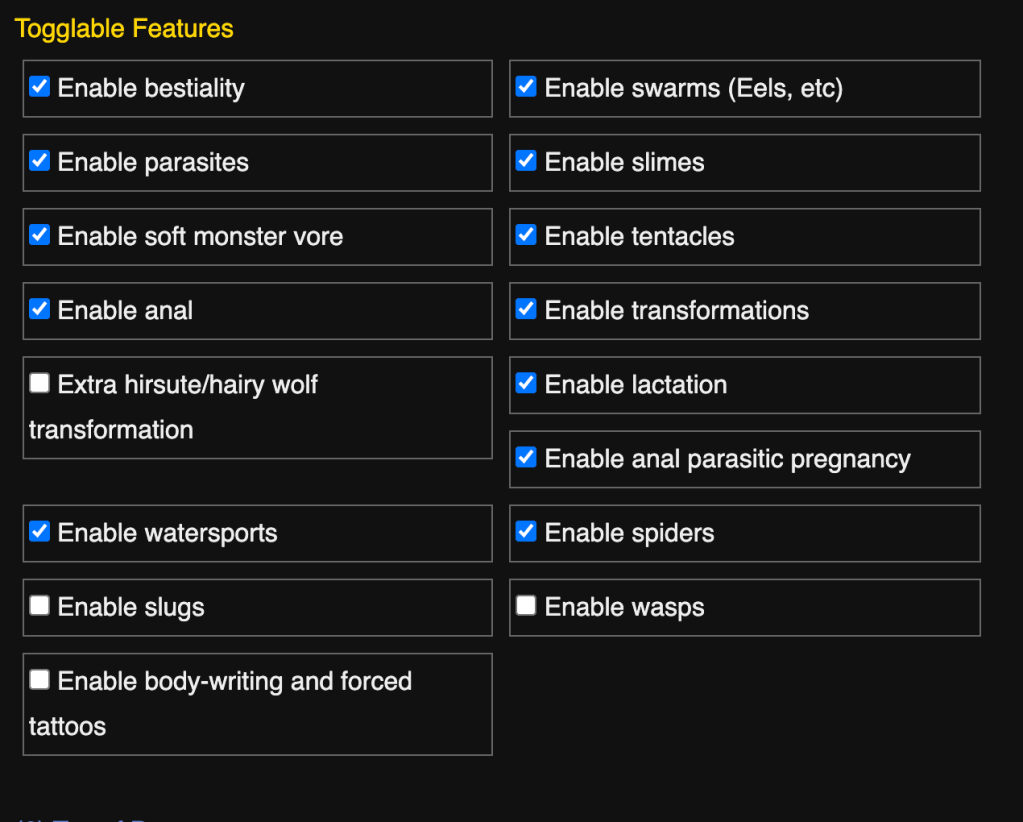Turn off Enable tentacles

click(526, 235)
